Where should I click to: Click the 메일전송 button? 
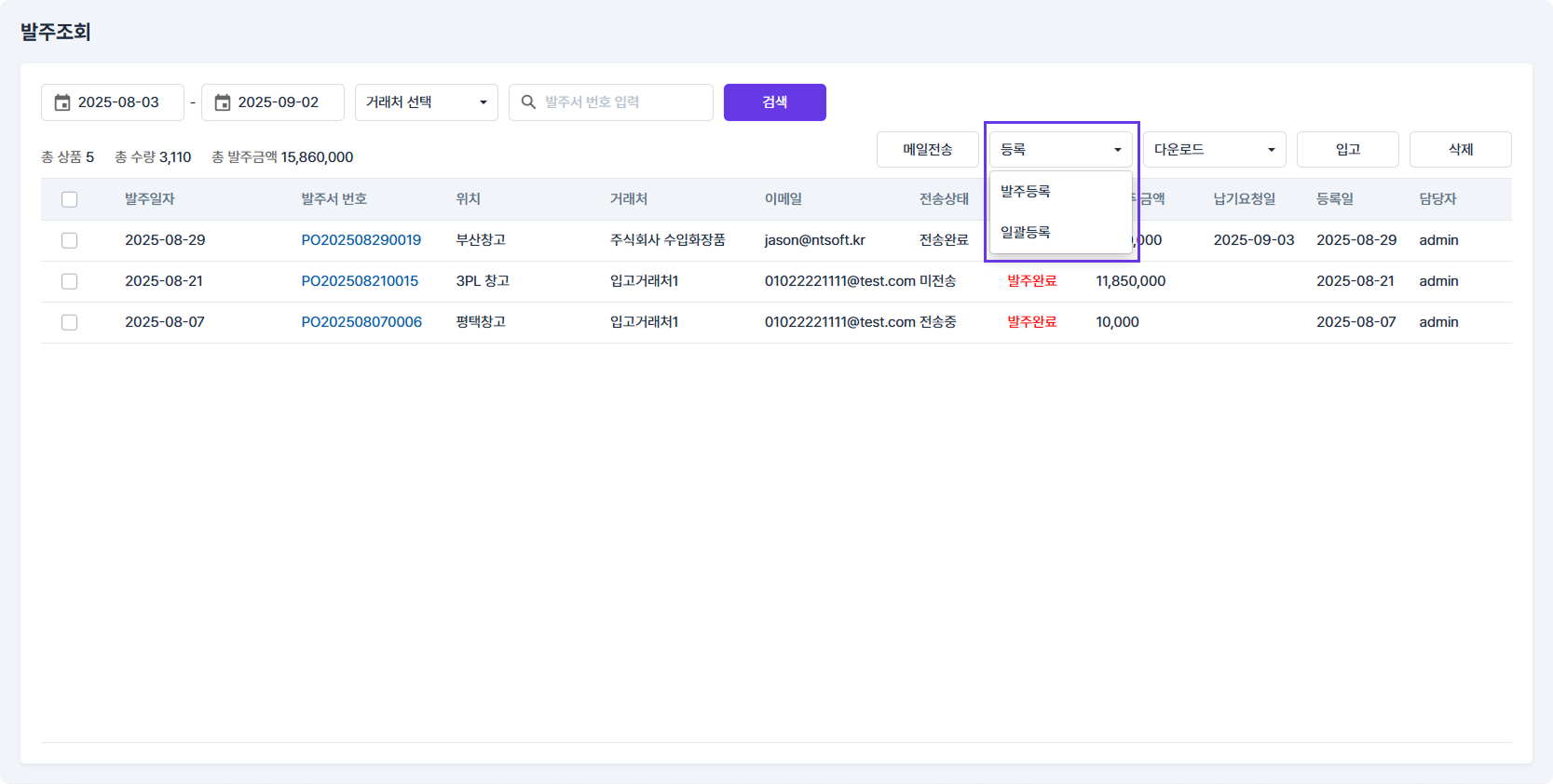927,149
